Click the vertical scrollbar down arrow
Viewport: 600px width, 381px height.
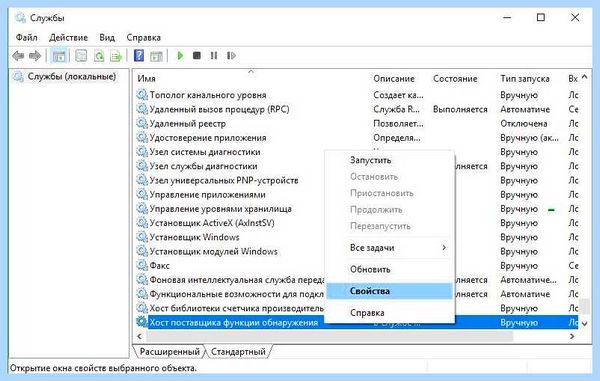pos(585,323)
